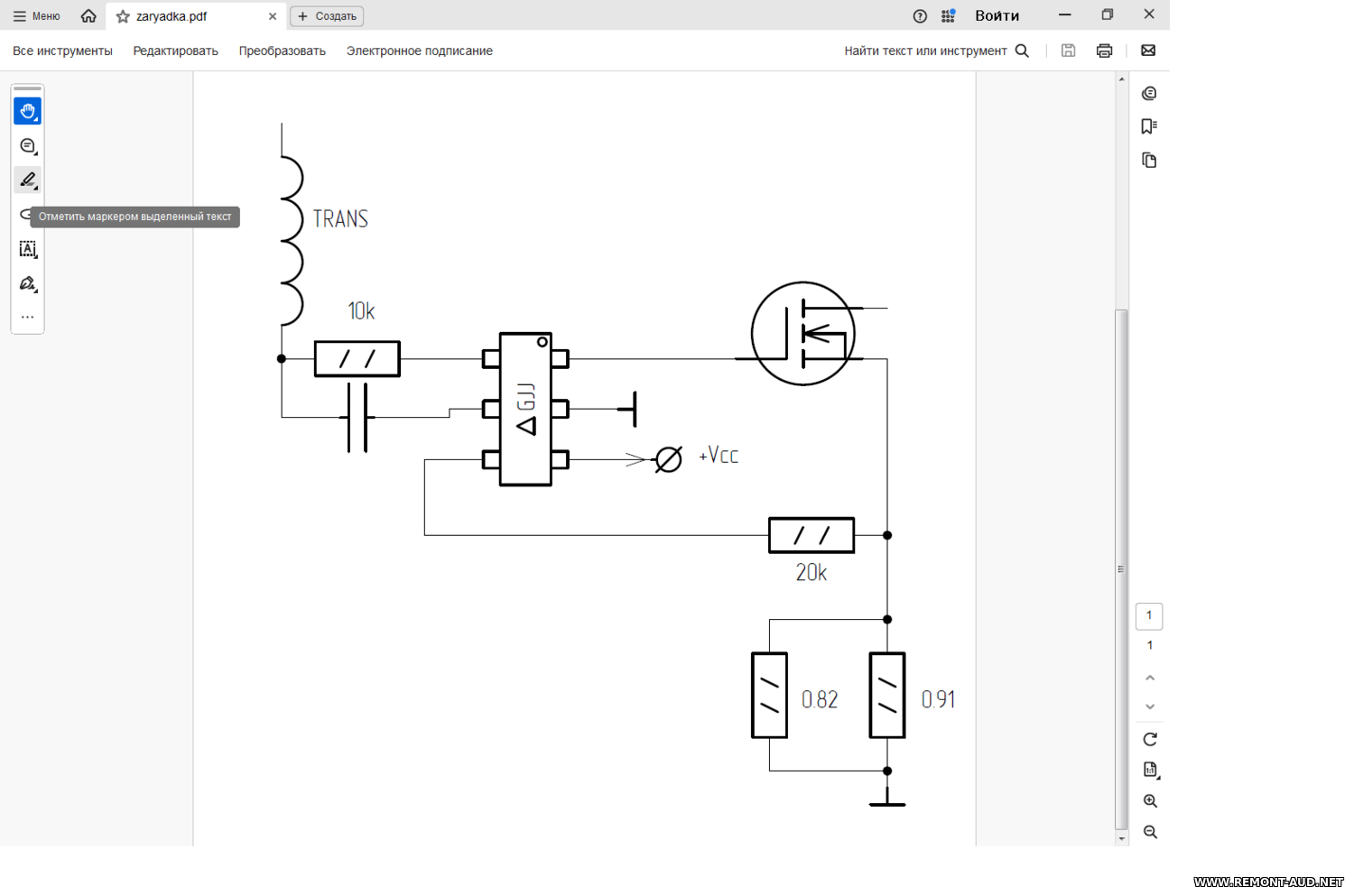Open the Редактировать menu item
Image resolution: width=1354 pixels, height=896 pixels.
pyautogui.click(x=175, y=51)
